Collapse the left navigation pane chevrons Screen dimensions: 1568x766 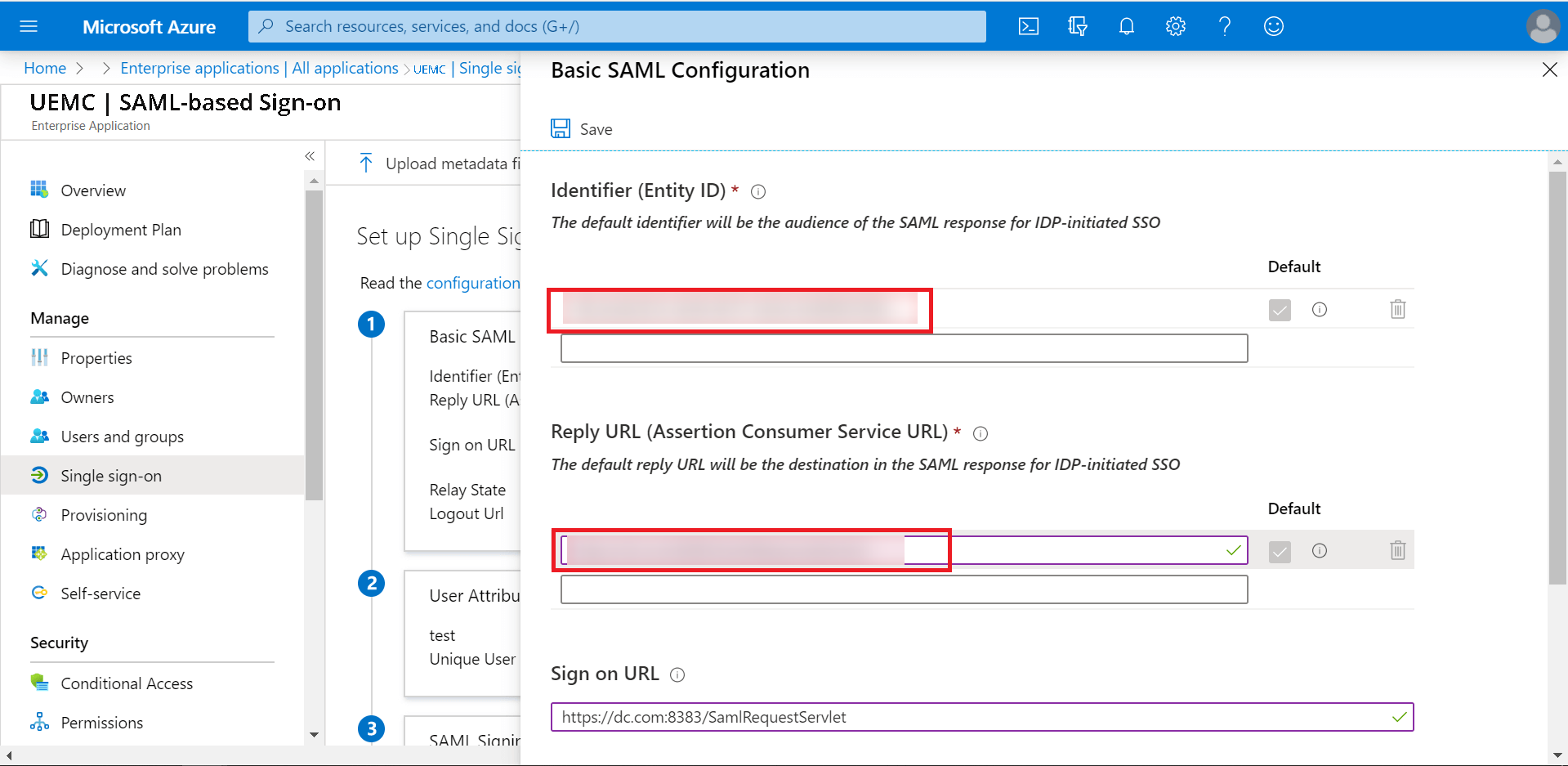(x=310, y=156)
